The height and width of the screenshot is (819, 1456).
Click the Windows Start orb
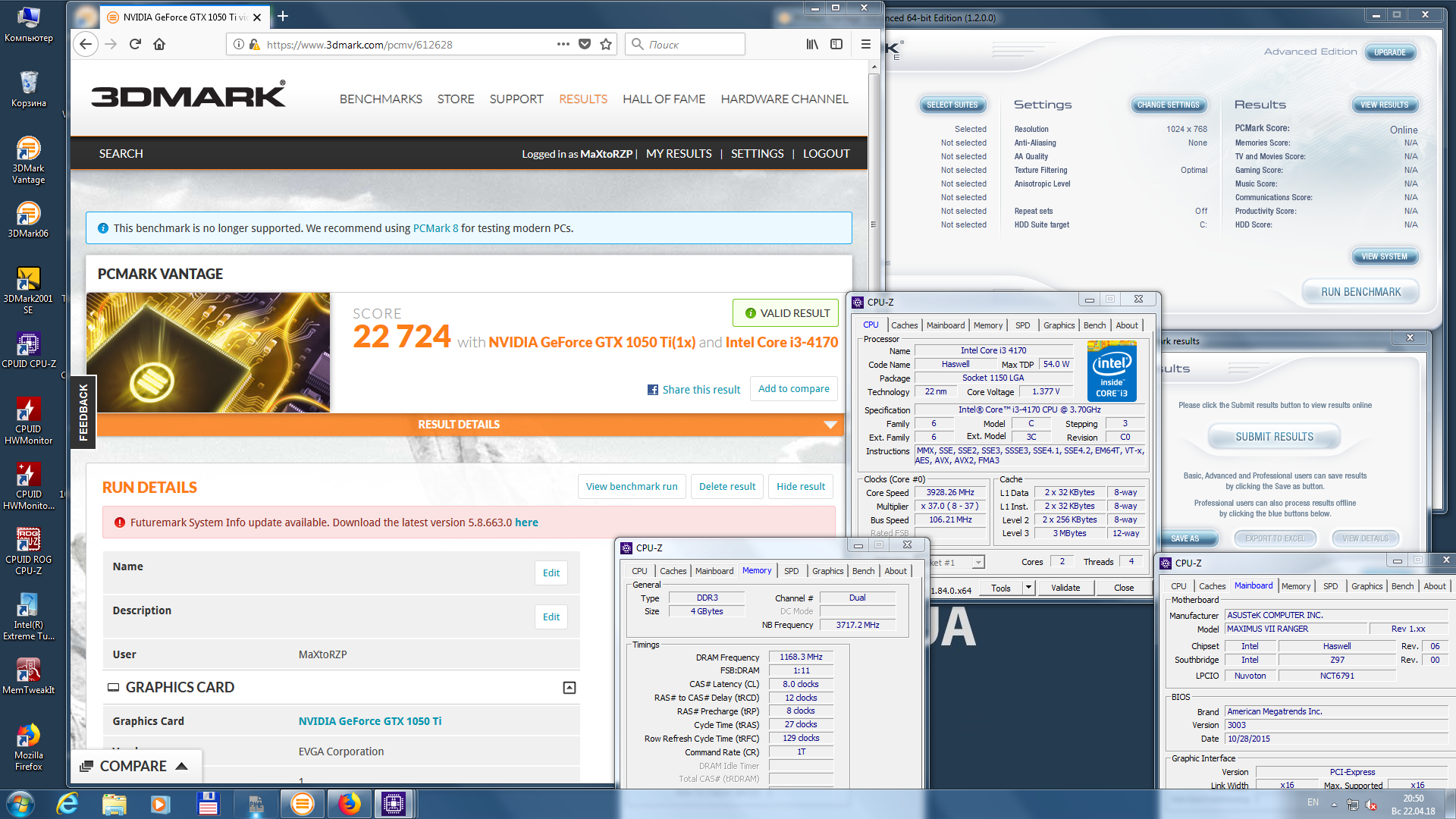coord(20,804)
